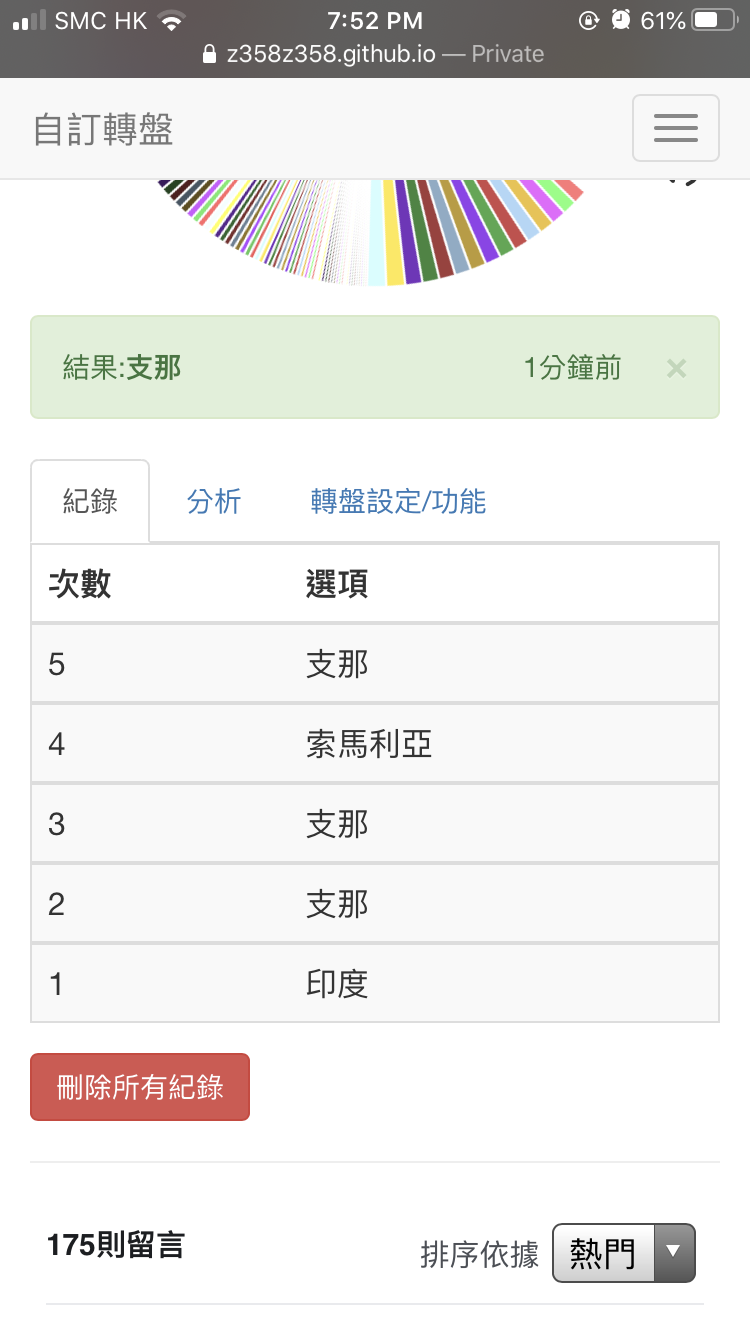
Task: Switch to the 分析 tab
Action: tap(214, 501)
